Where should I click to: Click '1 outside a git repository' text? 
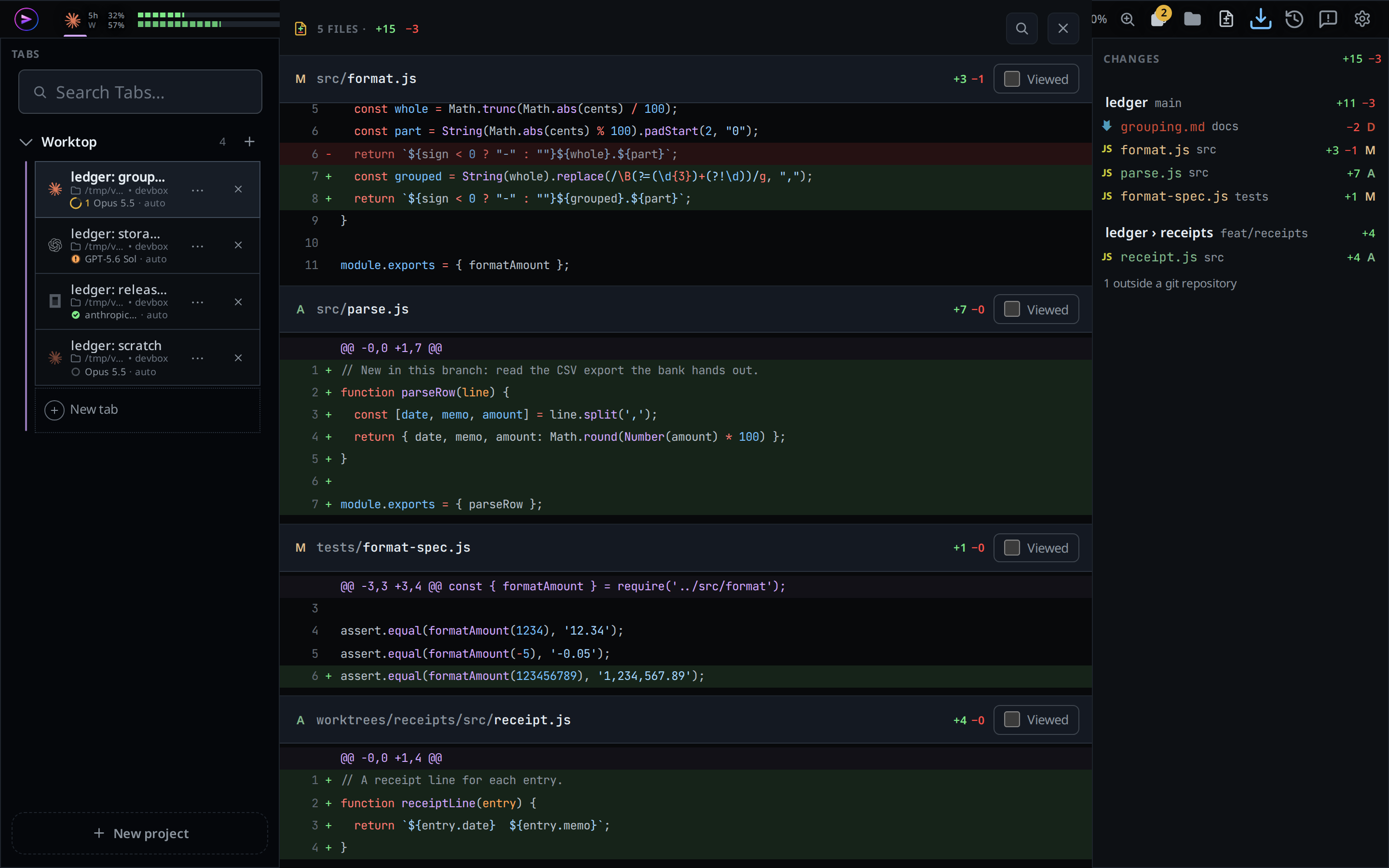(x=1170, y=284)
